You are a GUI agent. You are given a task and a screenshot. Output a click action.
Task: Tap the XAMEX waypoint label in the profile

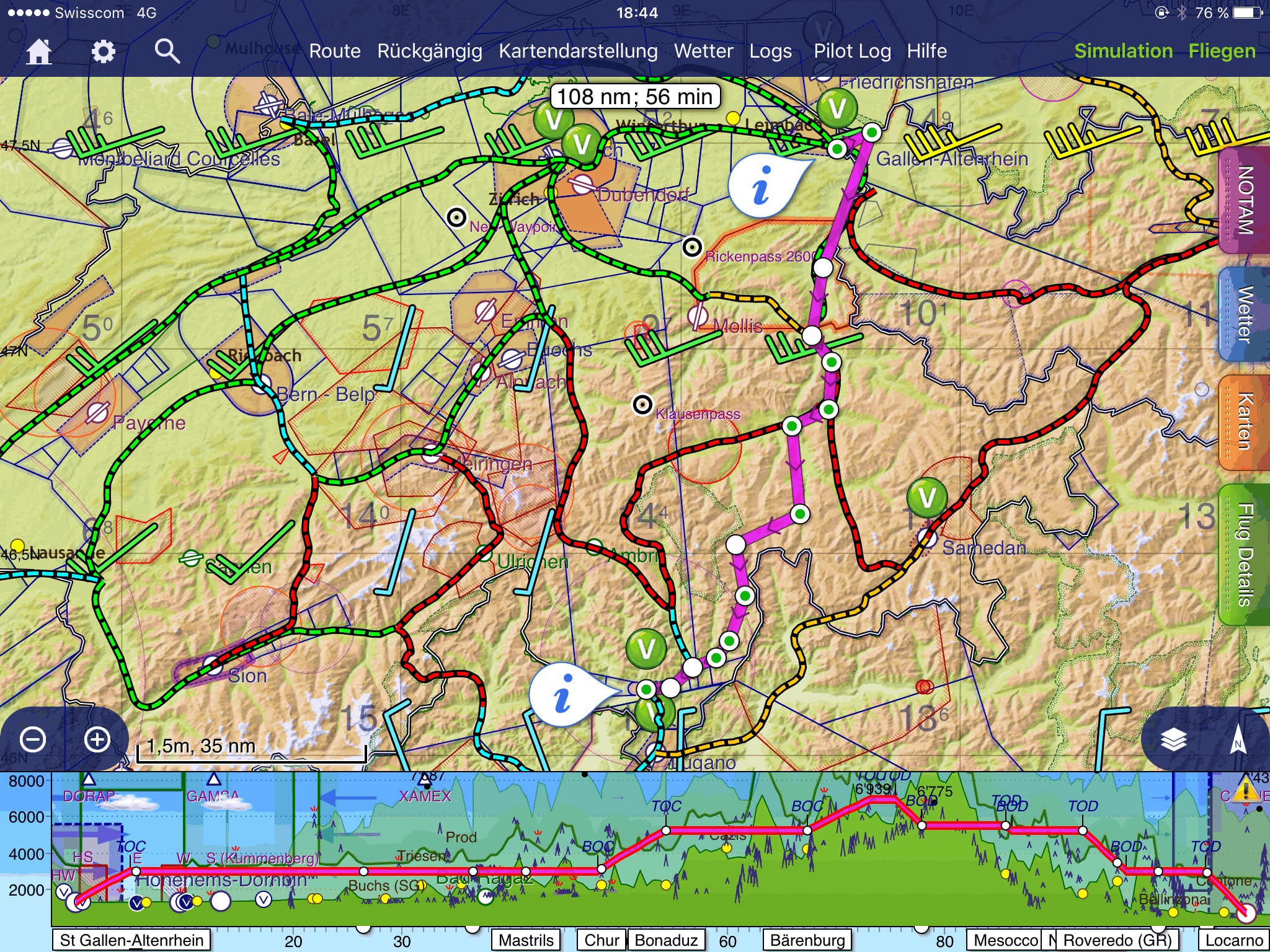[x=425, y=796]
